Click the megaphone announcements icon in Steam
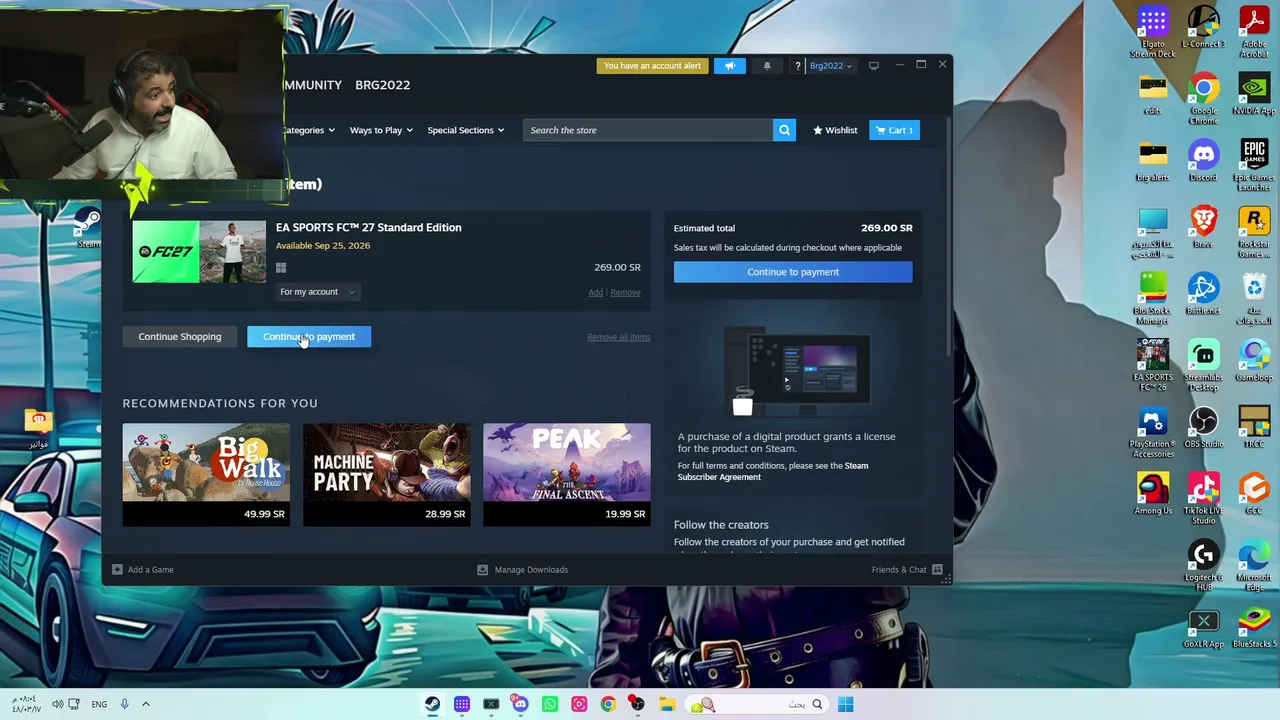 (730, 66)
